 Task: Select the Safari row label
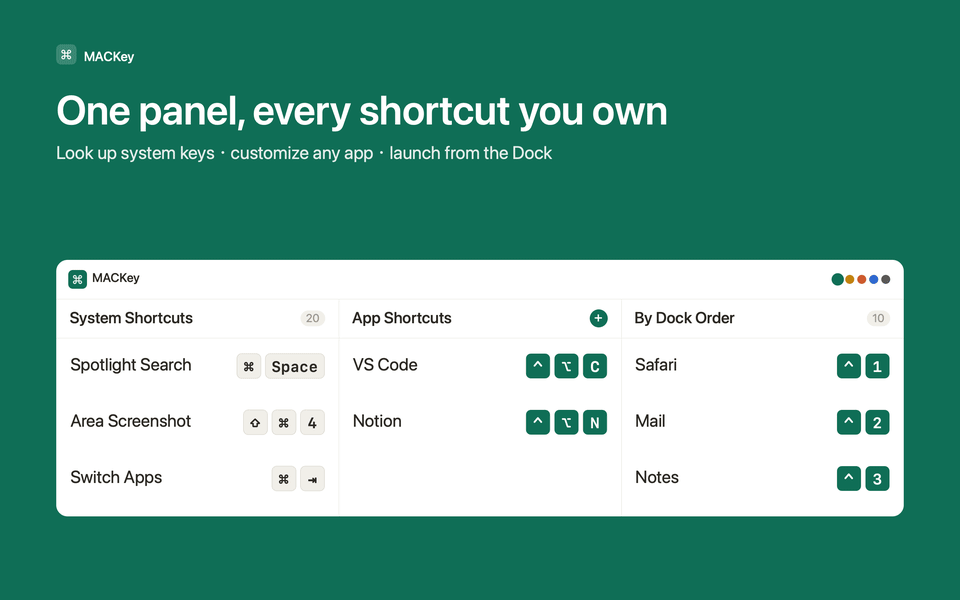656,365
